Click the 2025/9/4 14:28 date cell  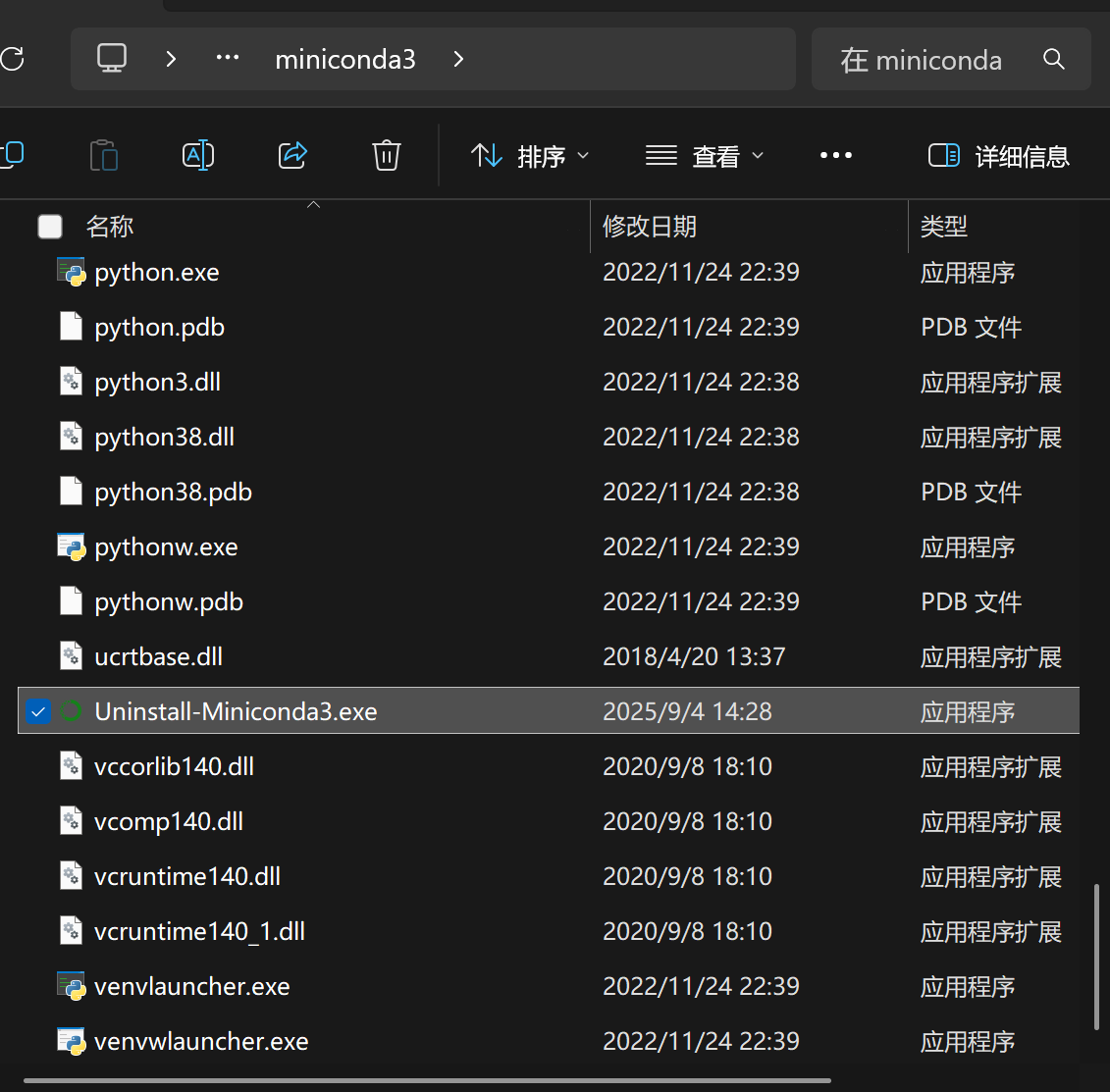point(687,712)
